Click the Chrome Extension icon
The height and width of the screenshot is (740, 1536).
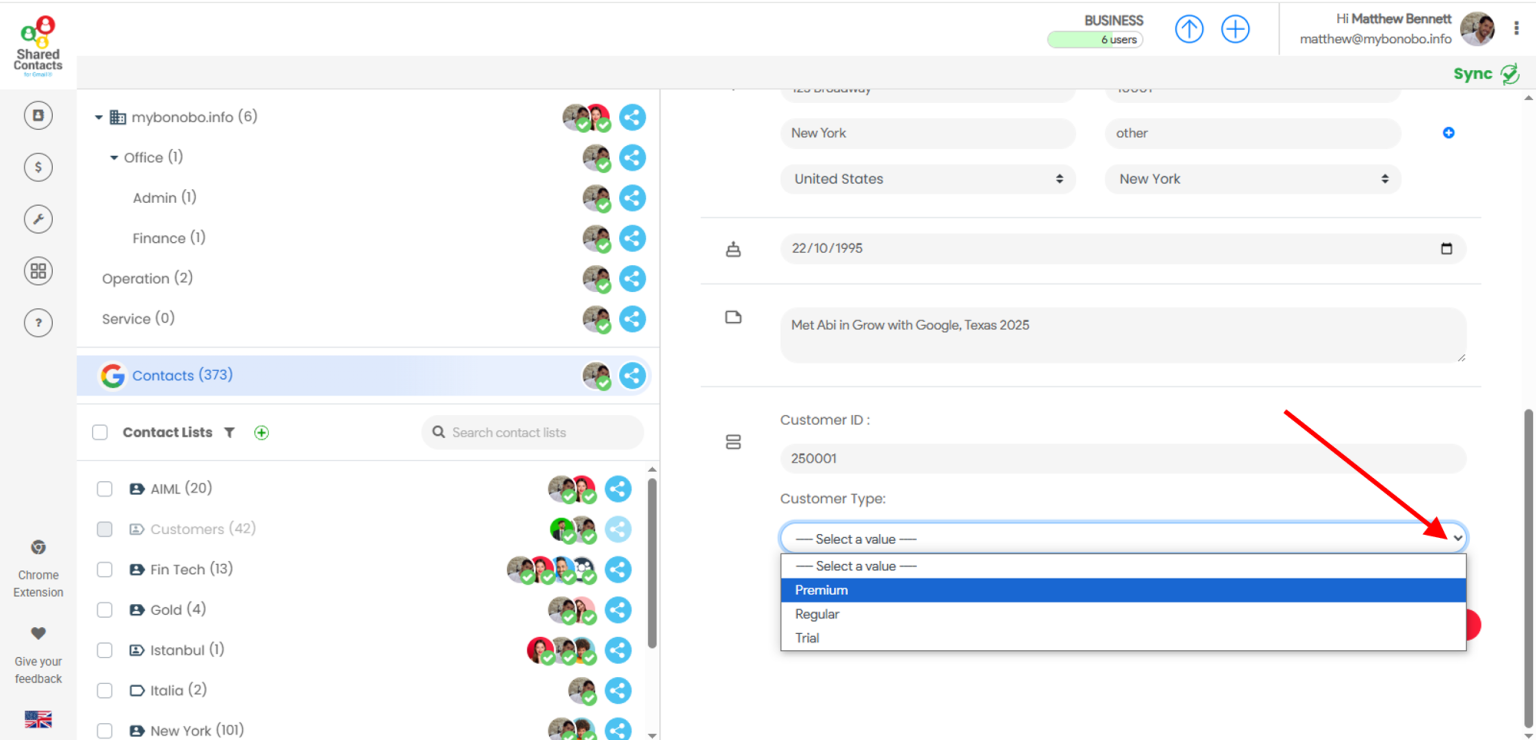(38, 547)
